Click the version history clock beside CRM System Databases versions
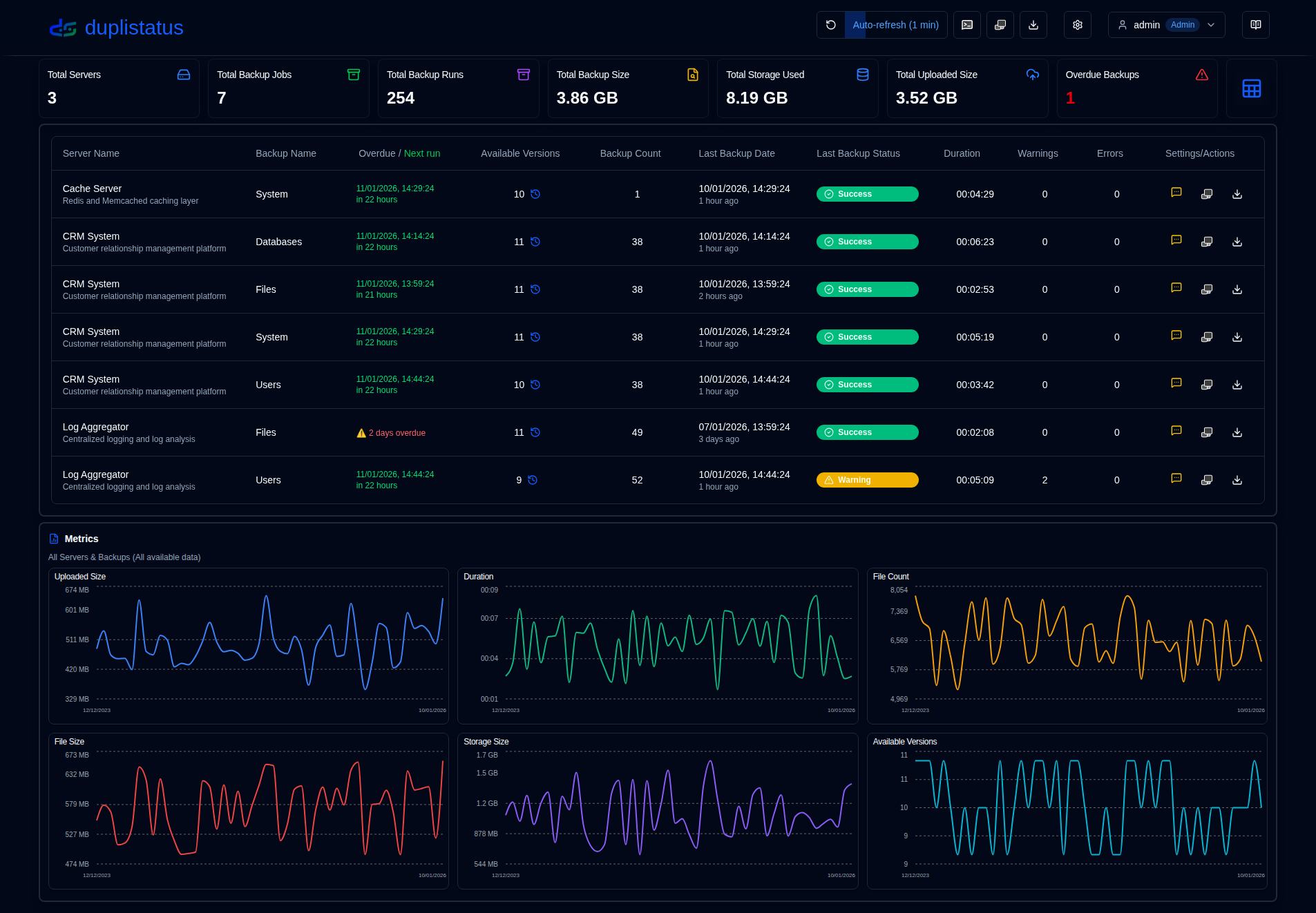The width and height of the screenshot is (1316, 913). tap(535, 242)
